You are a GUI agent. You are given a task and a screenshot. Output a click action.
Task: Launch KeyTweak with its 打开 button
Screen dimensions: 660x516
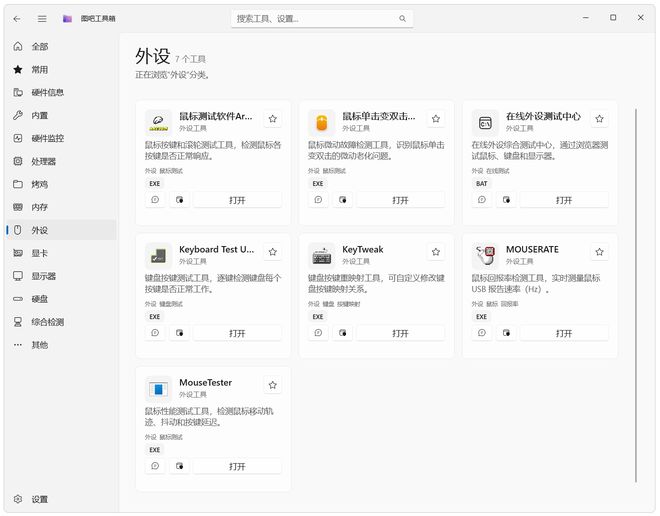400,333
